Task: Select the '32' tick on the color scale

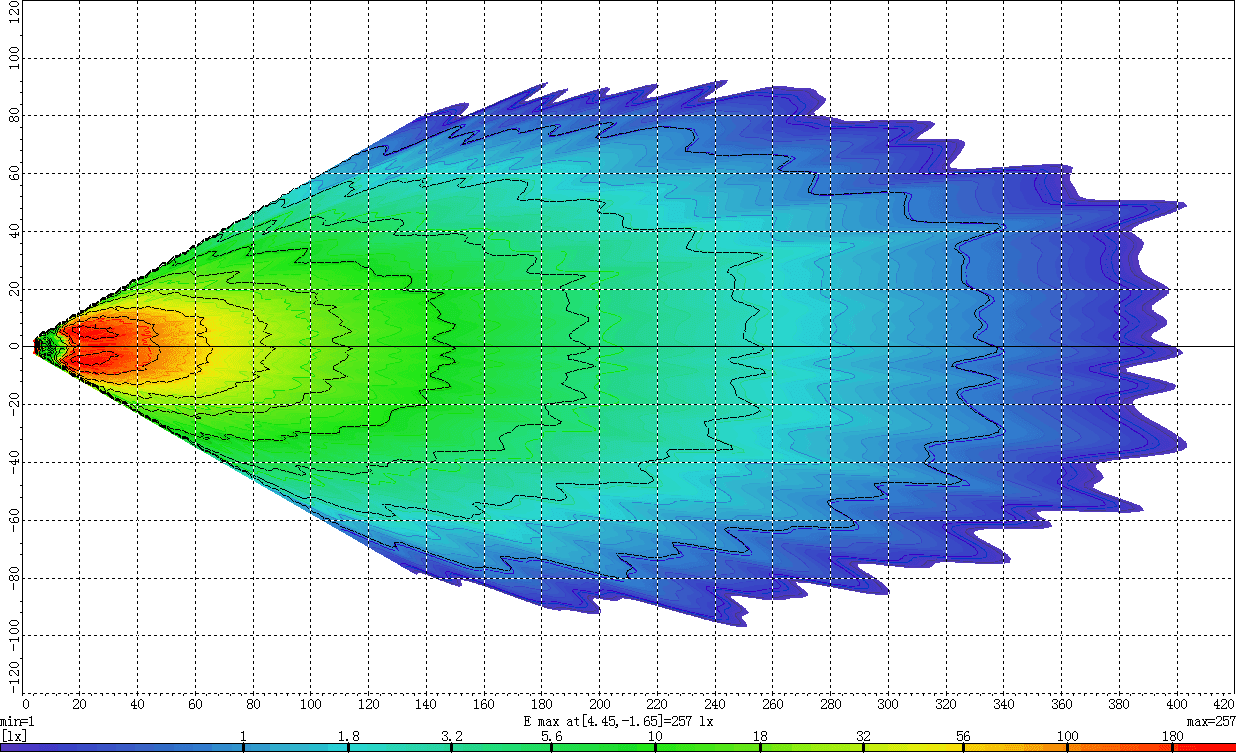Action: tap(862, 737)
